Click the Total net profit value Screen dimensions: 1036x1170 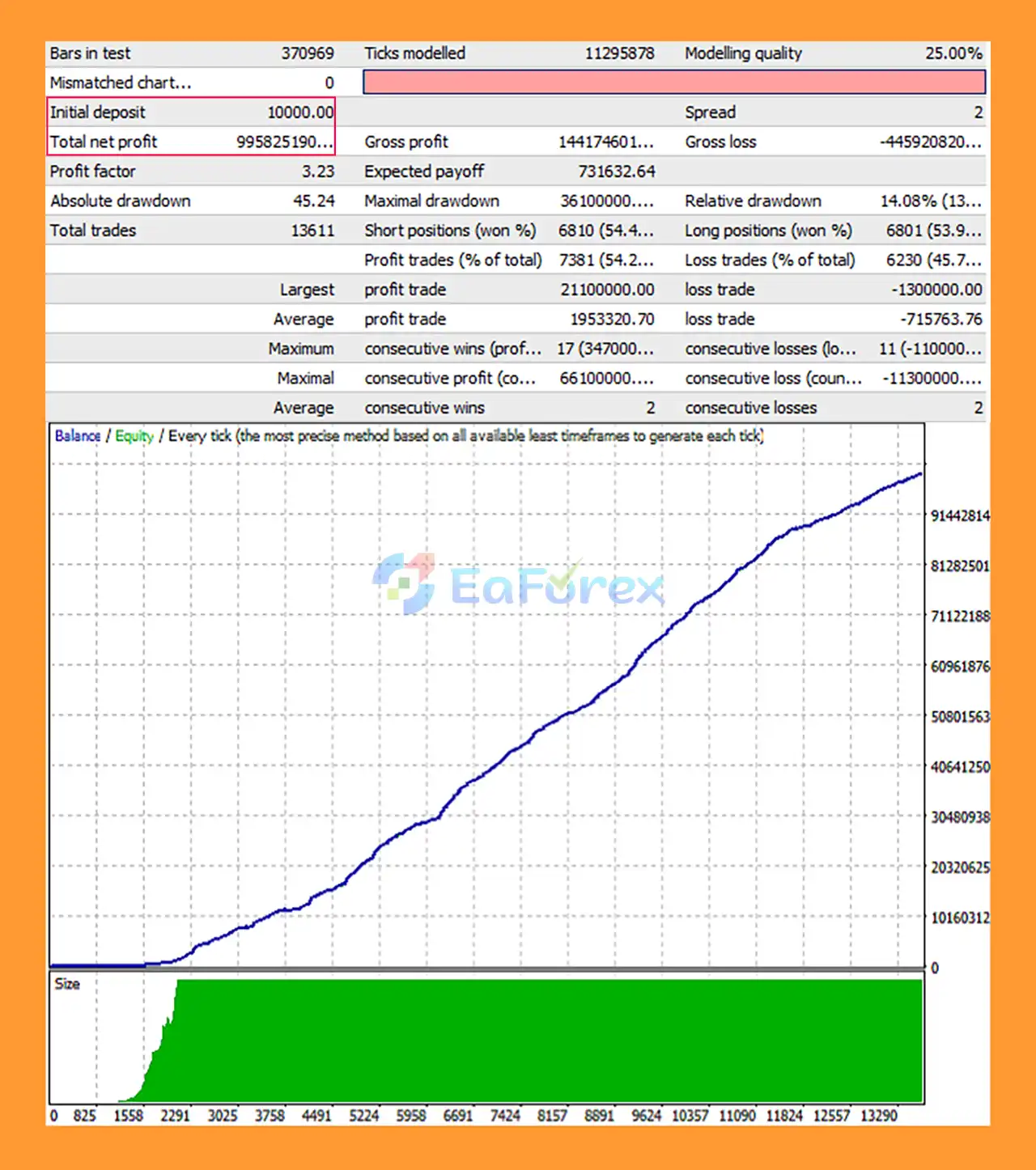[x=284, y=142]
